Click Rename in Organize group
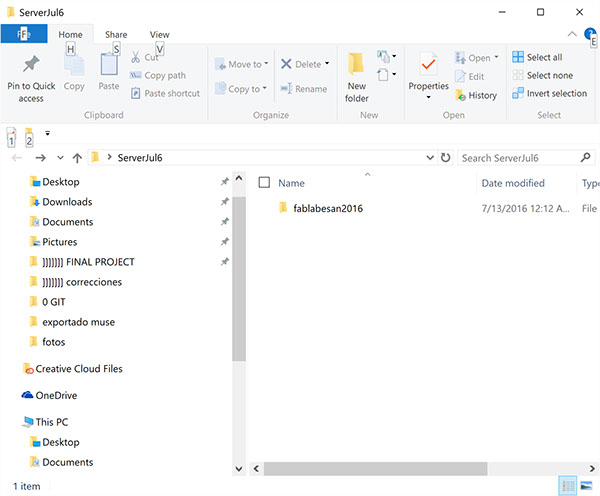 tap(303, 89)
